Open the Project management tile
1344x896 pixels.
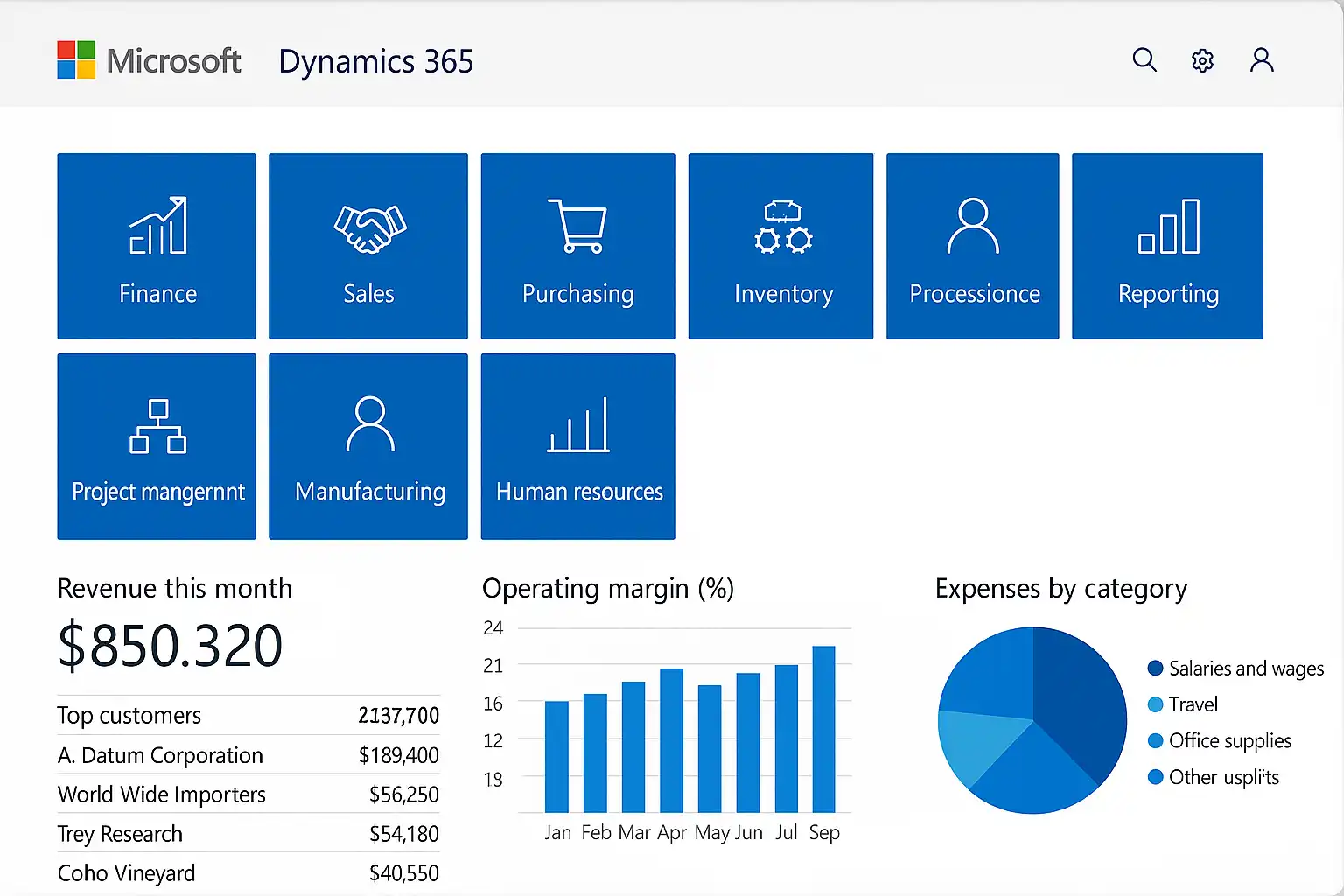tap(157, 446)
